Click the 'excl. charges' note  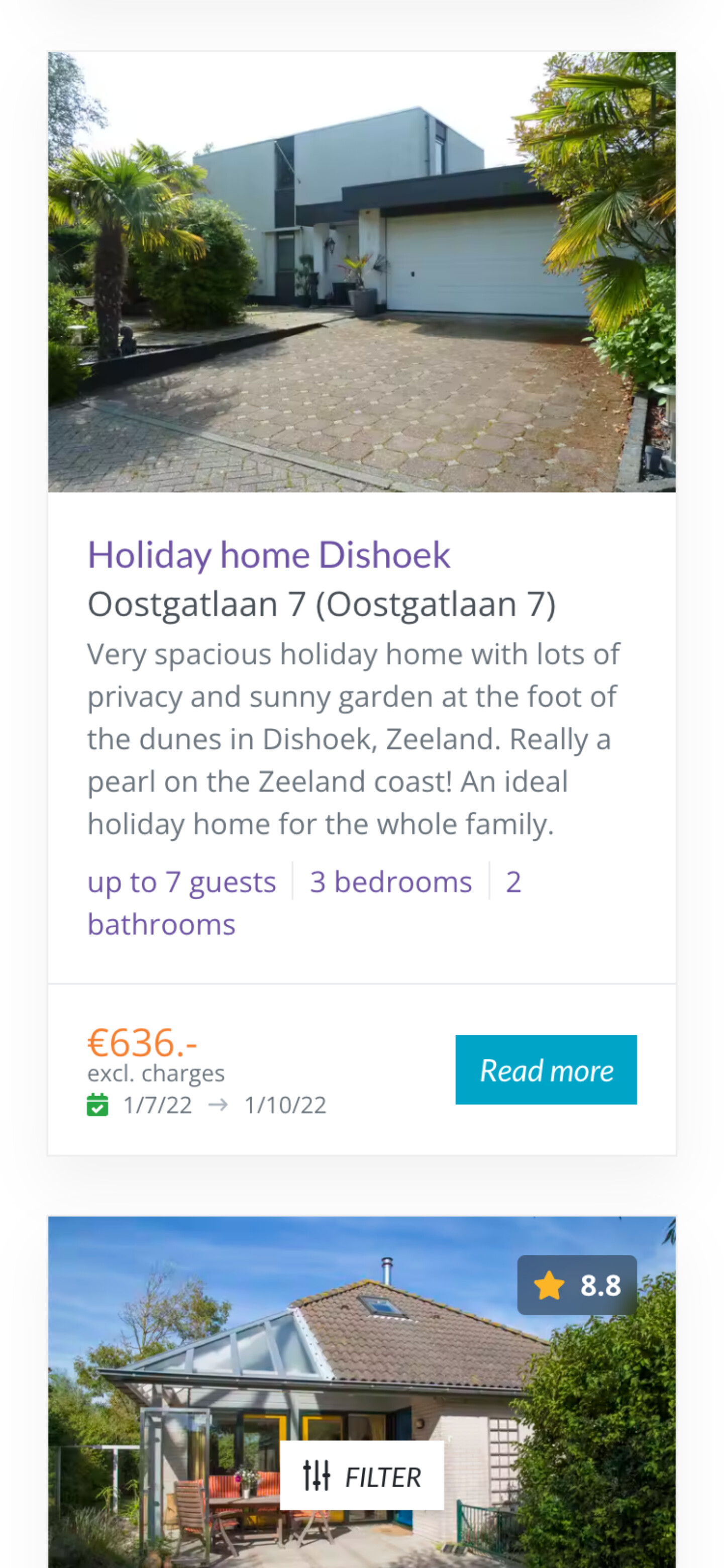coord(156,1073)
